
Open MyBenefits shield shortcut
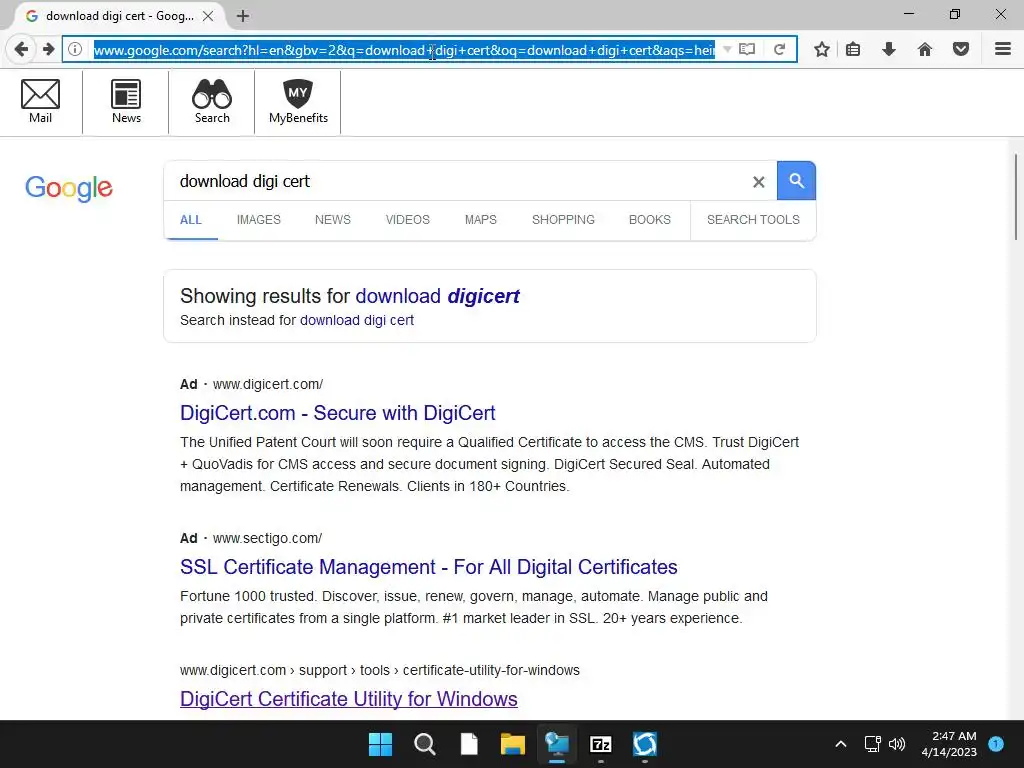[298, 101]
